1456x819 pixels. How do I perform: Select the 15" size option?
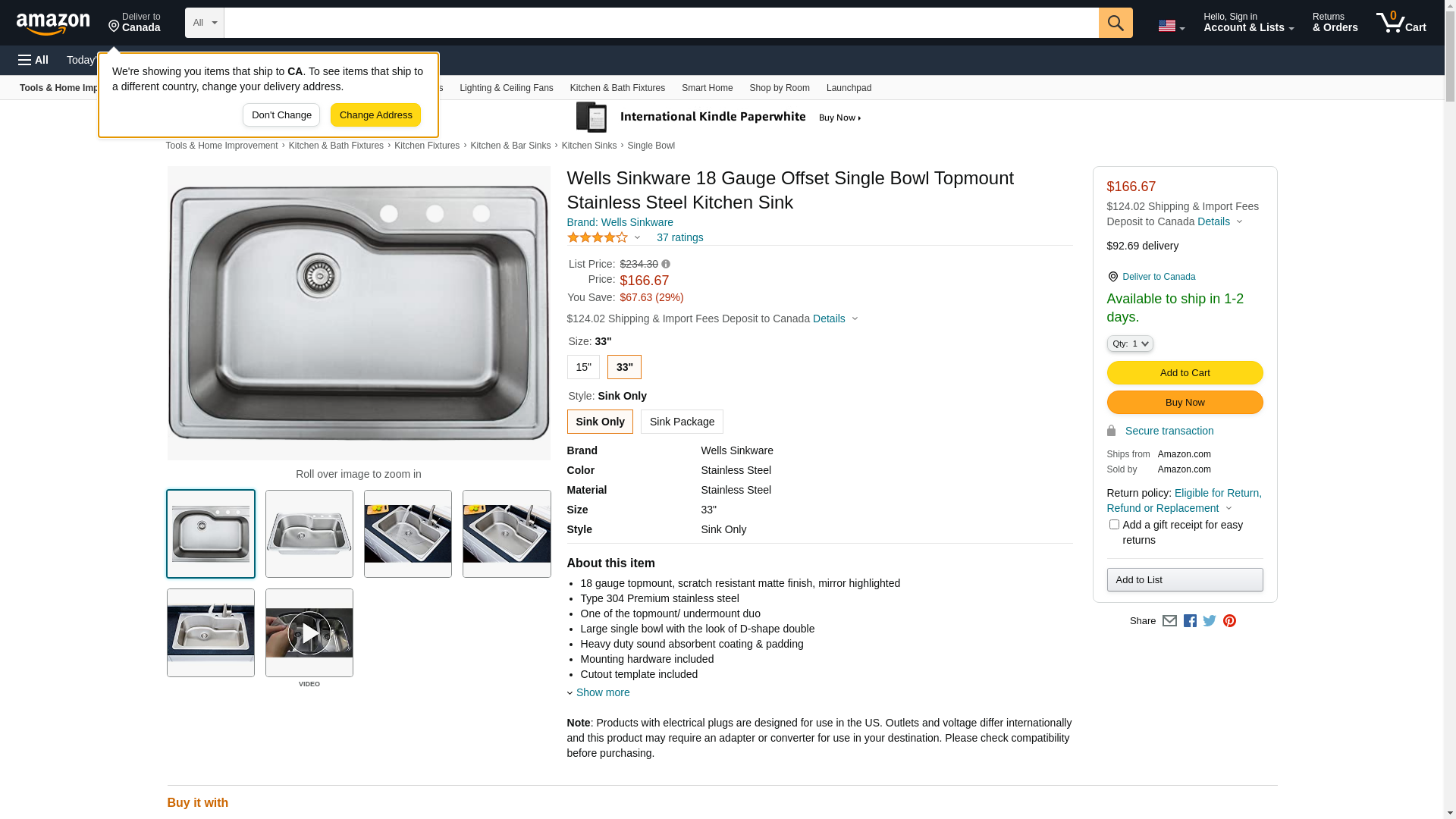click(583, 367)
